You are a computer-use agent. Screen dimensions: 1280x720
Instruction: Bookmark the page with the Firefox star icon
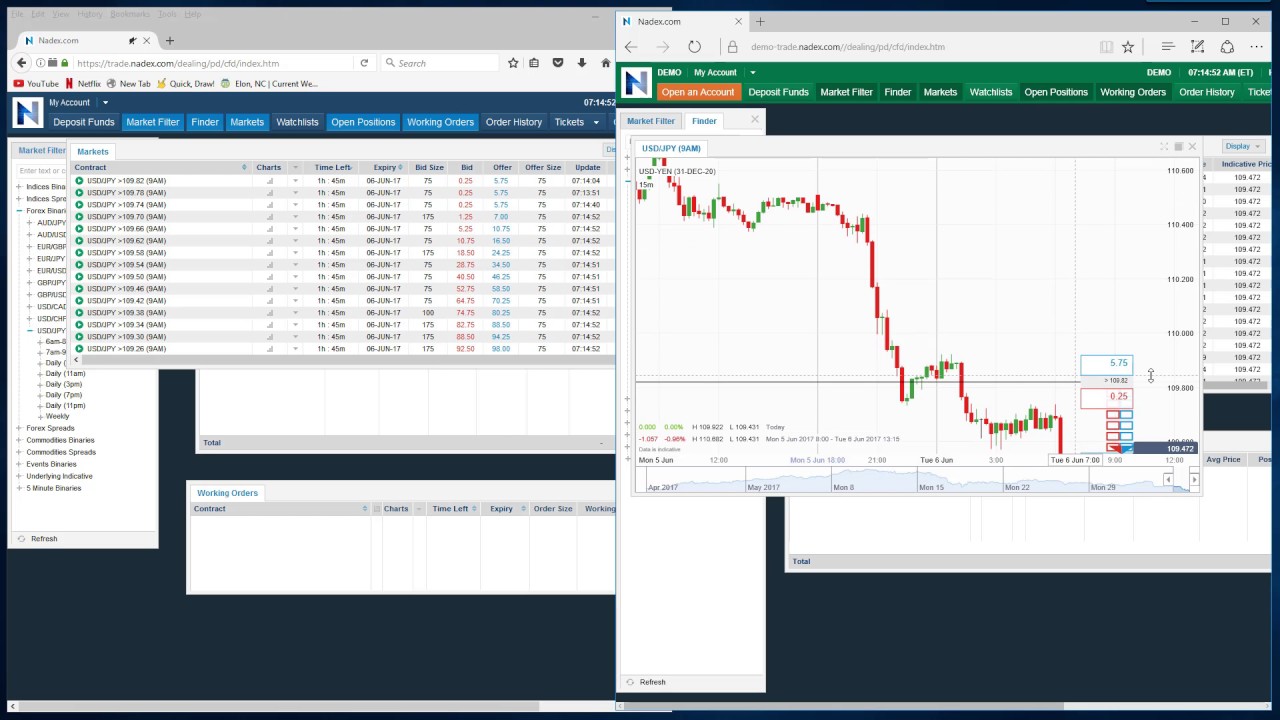[x=513, y=63]
